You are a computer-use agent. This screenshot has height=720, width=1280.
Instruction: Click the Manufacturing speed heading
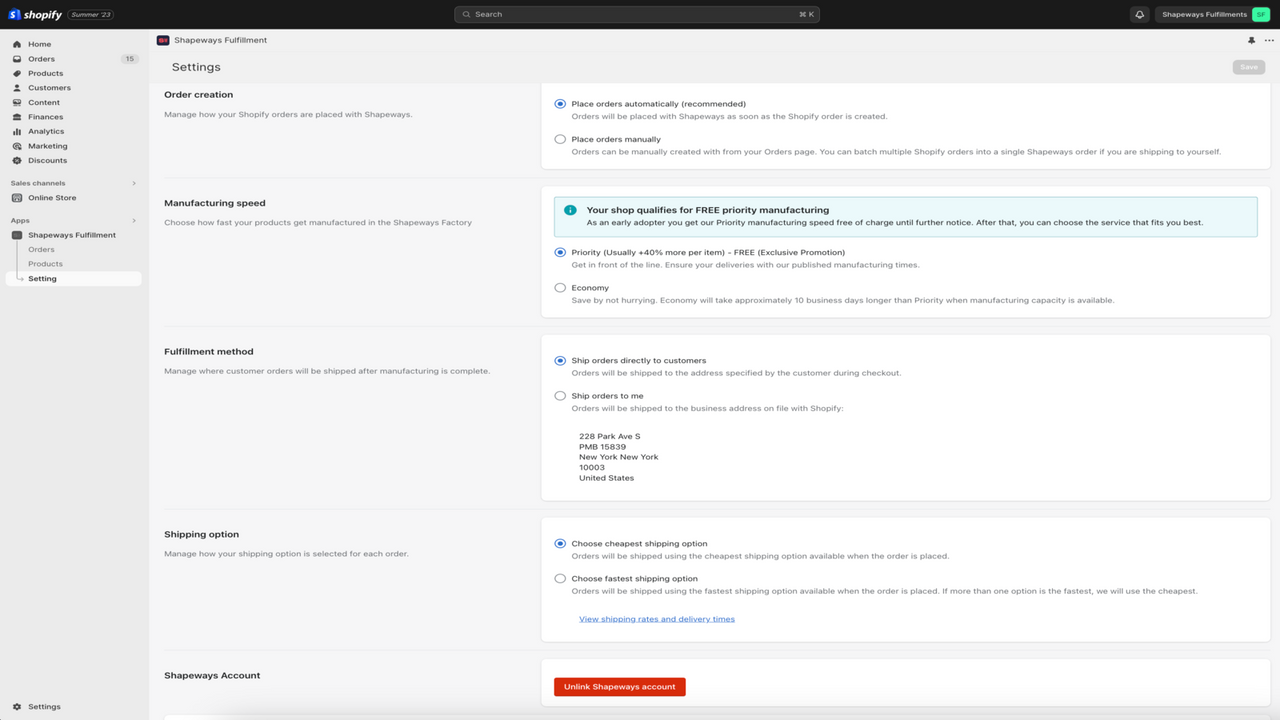(x=215, y=203)
